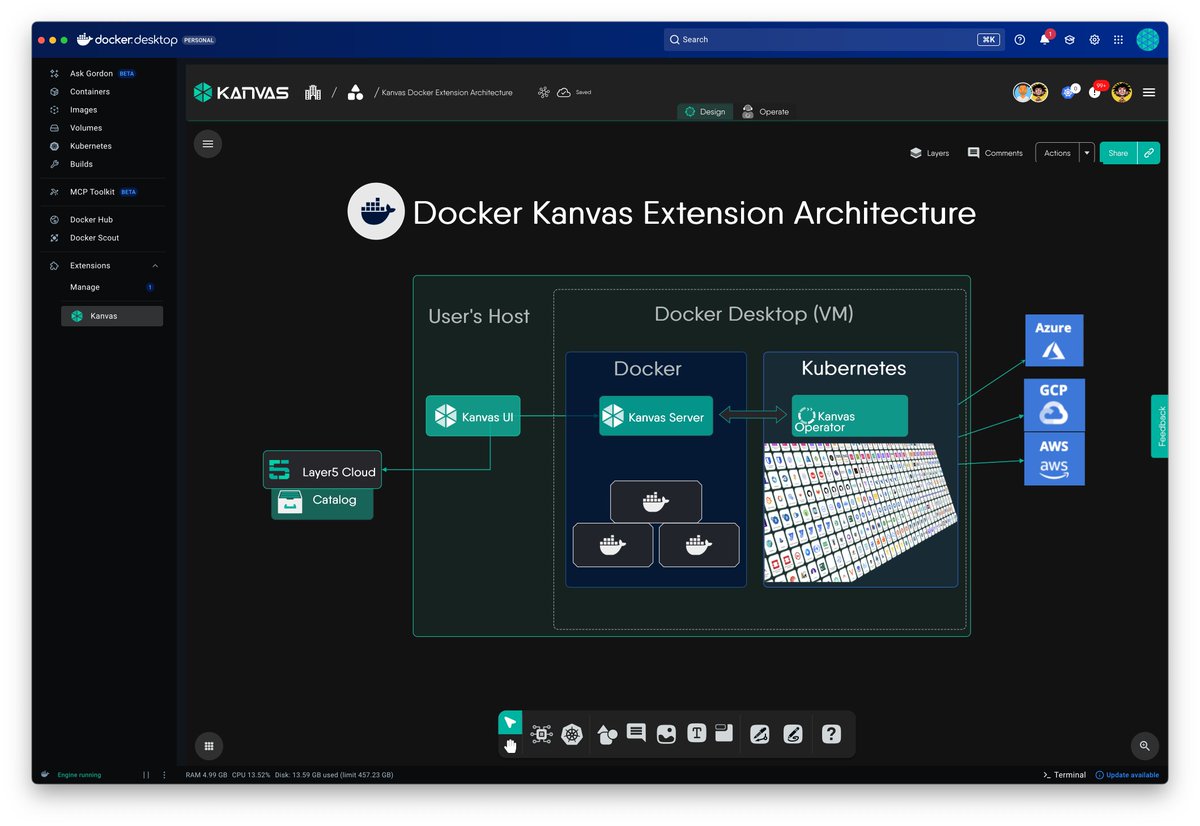Switch to Operate mode tab
This screenshot has width=1200, height=826.
(x=765, y=112)
